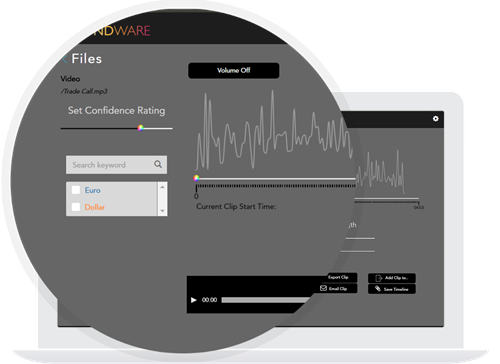Tick the Dollar keyword checkbox
The height and width of the screenshot is (364, 500).
(76, 207)
